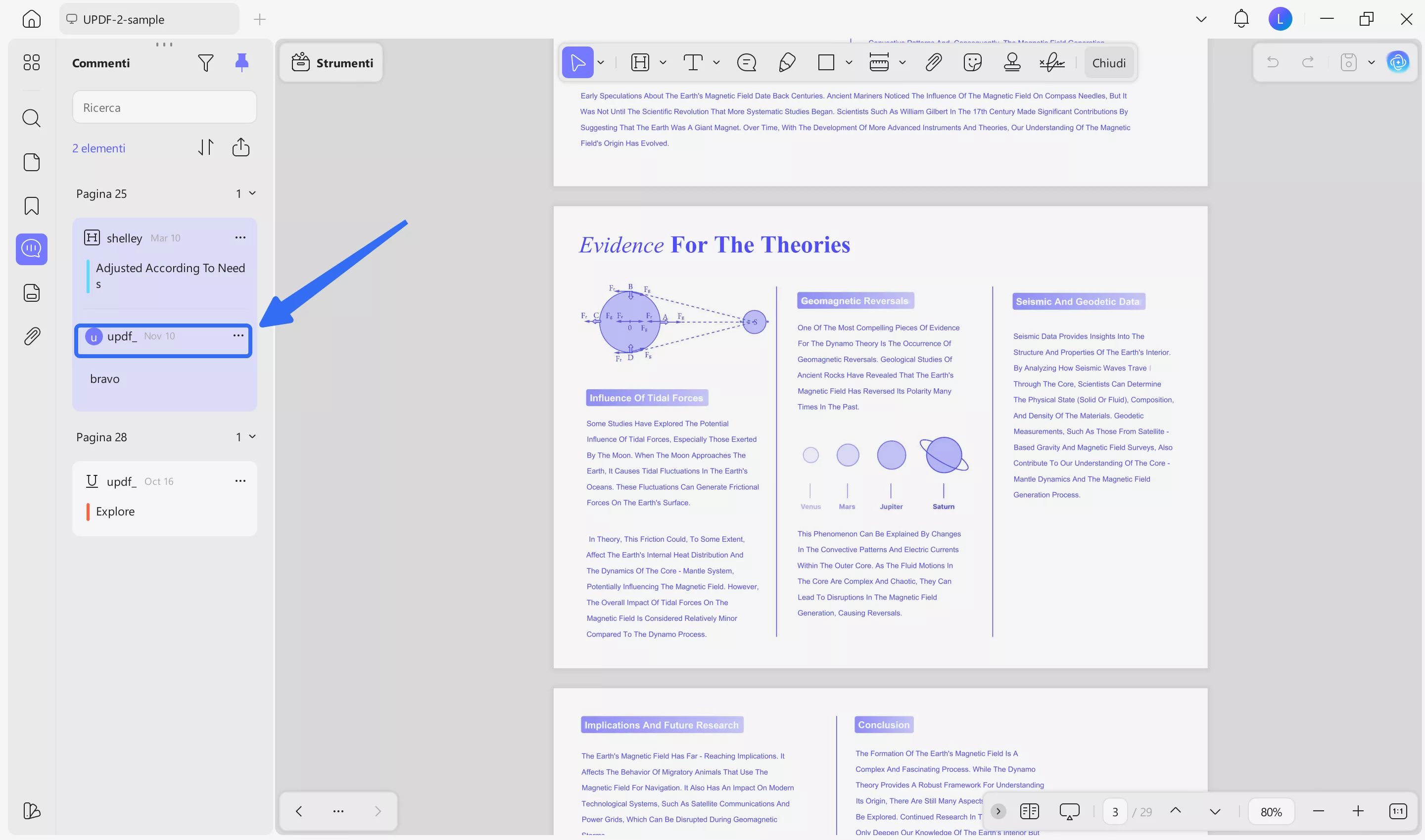This screenshot has width=1425, height=840.
Task: Click the Chiudi button
Action: coord(1108,63)
